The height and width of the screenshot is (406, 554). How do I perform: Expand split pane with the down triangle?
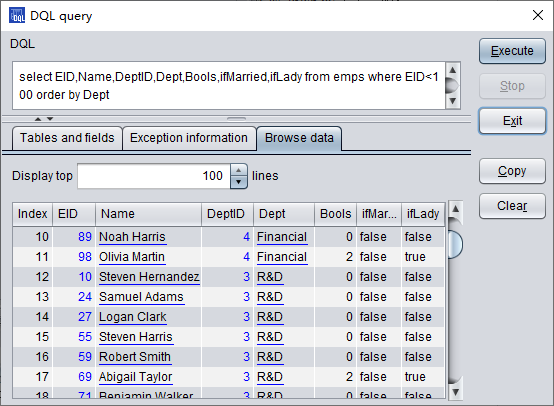50,119
